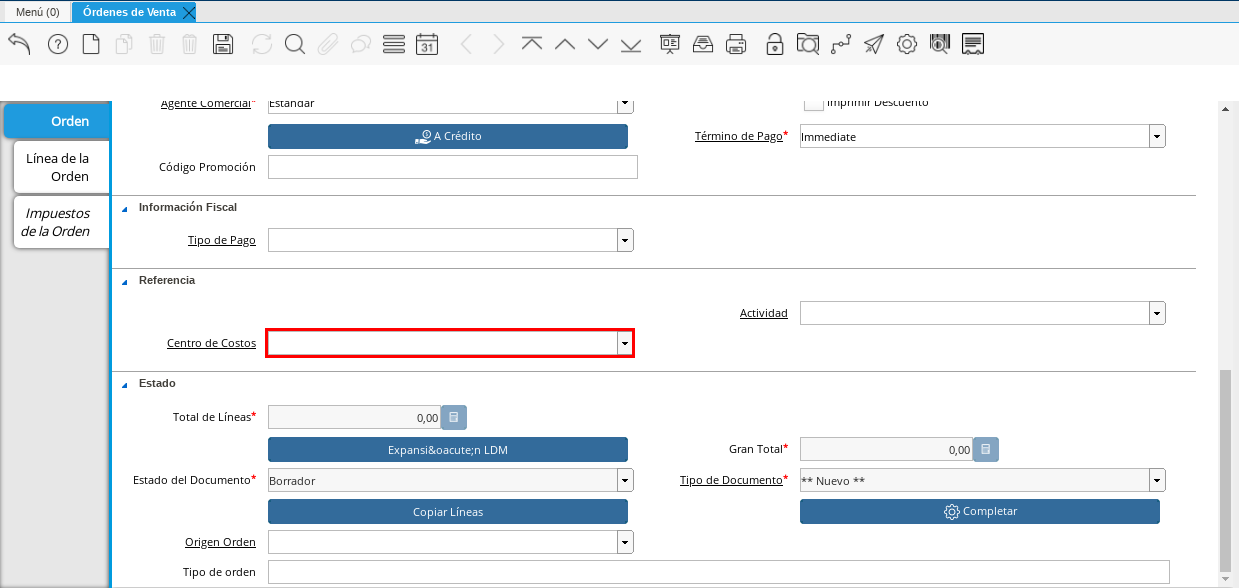Open the report presentation board icon
The width and height of the screenshot is (1239, 588).
coord(670,44)
